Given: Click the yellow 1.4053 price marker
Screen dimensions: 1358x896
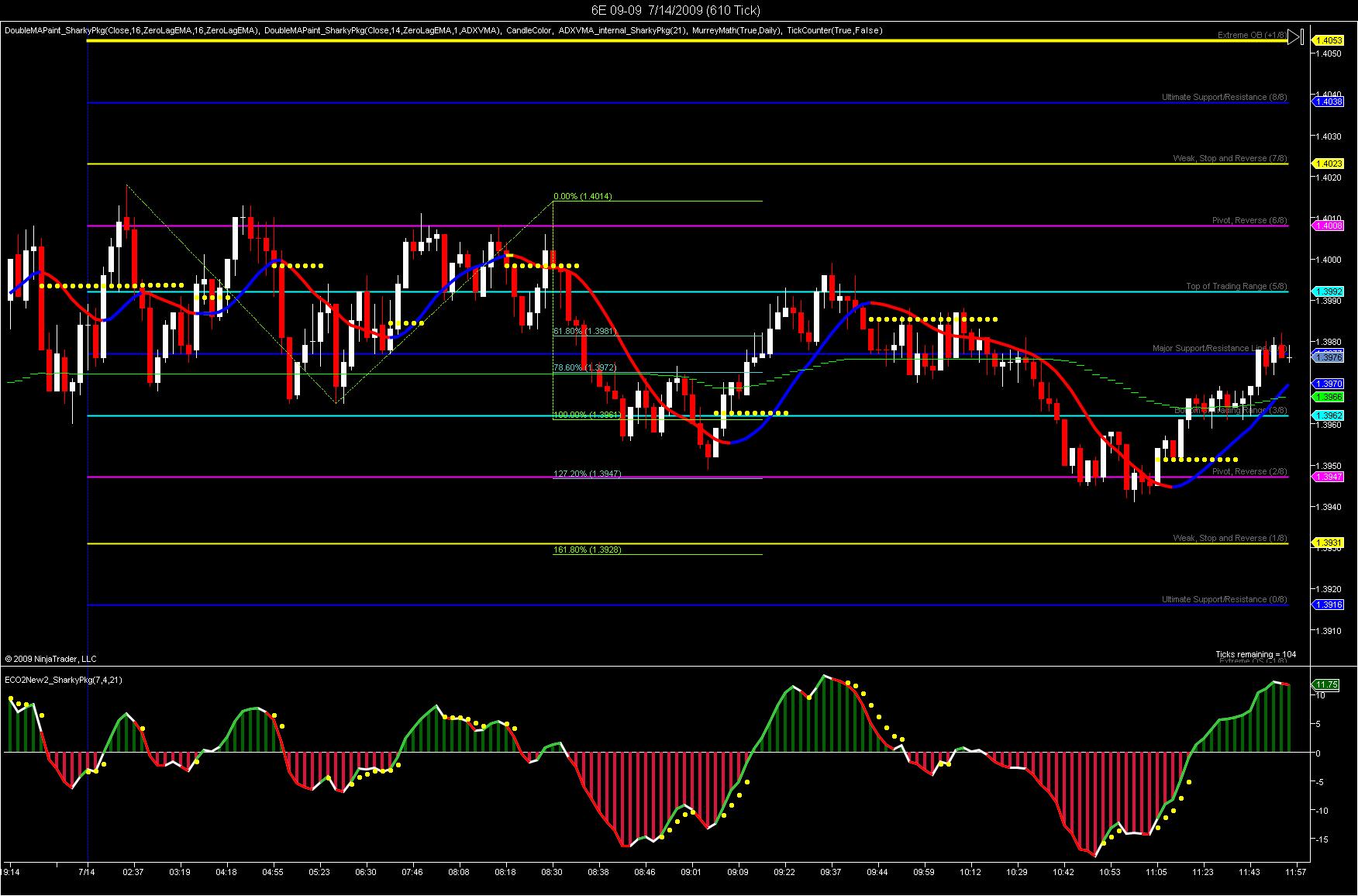Looking at the screenshot, I should click(1327, 40).
